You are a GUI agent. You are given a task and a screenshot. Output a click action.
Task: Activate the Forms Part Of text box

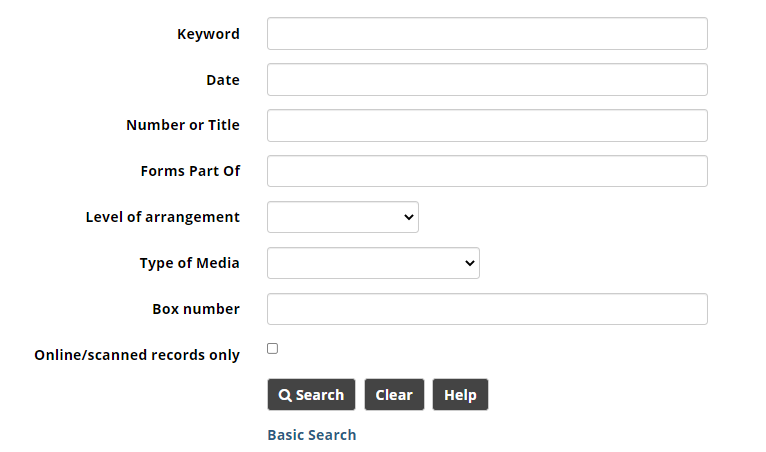487,171
